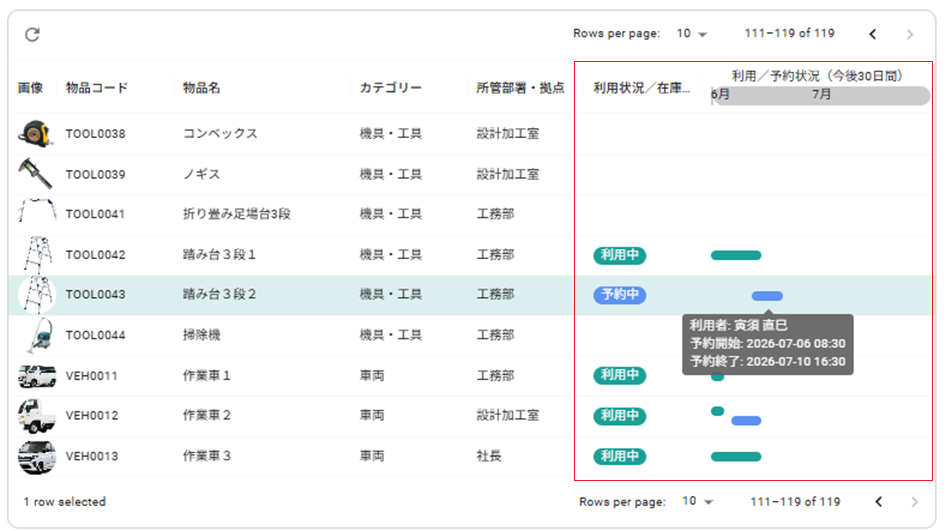The image size is (946, 531).
Task: Sort by カテゴリー column header
Action: click(x=390, y=88)
